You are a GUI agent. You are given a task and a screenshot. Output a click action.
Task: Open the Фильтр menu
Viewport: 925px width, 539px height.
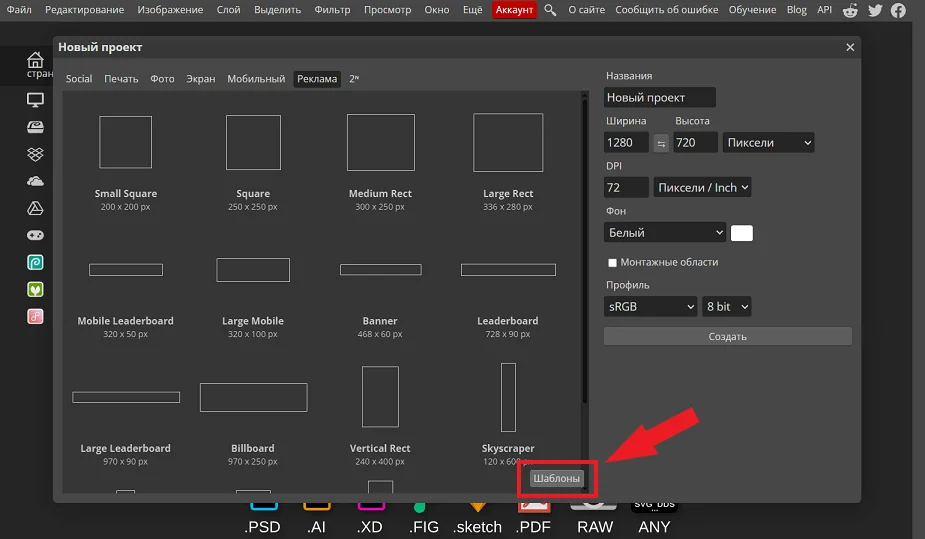(332, 10)
